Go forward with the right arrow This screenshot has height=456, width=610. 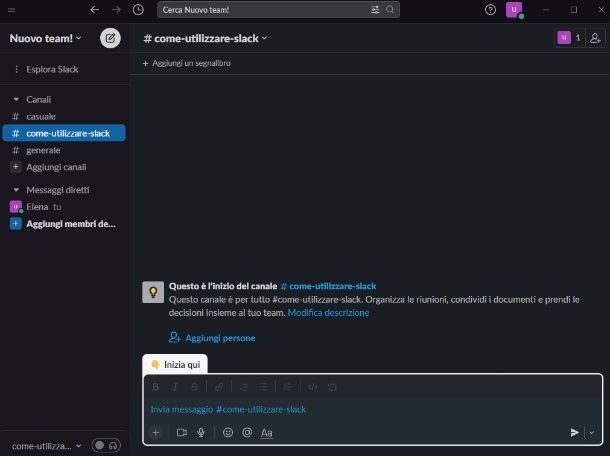click(116, 10)
